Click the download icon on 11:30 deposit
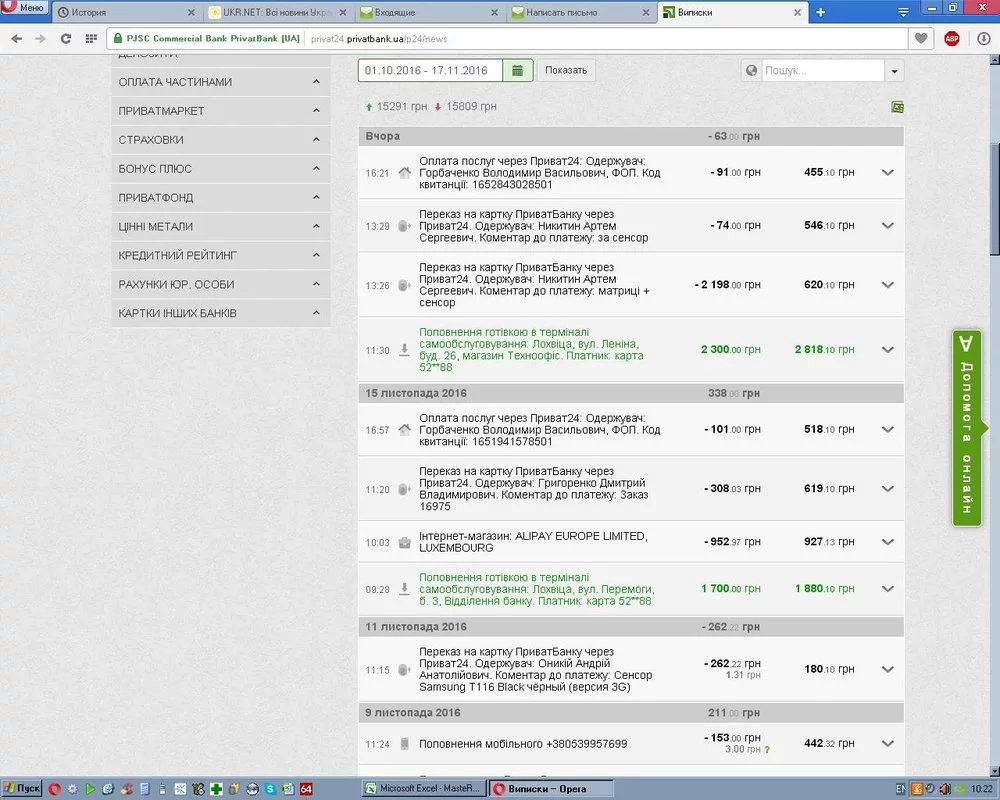Image resolution: width=1000 pixels, height=800 pixels. (x=404, y=350)
